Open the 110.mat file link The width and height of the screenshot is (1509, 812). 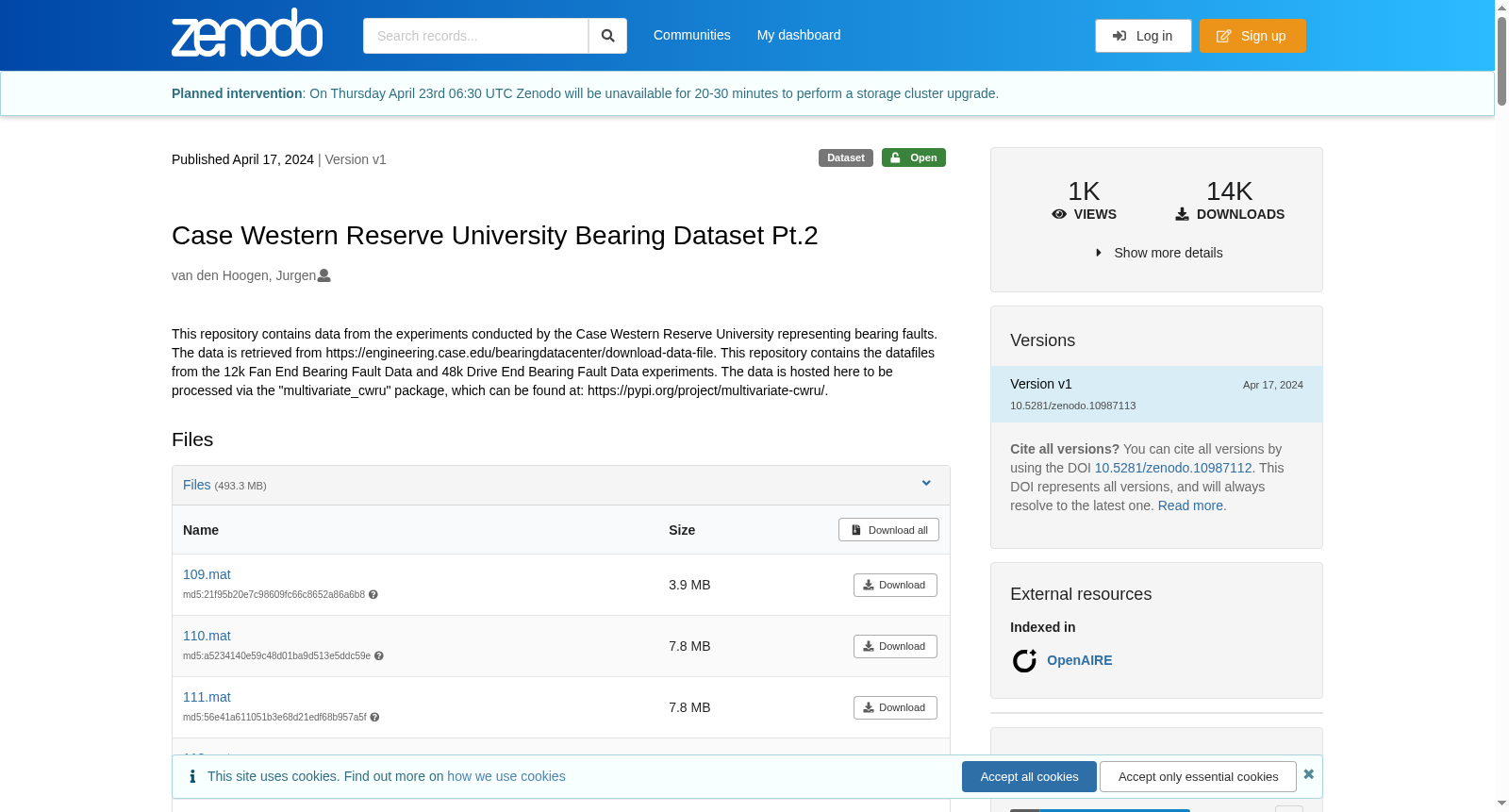(x=207, y=636)
